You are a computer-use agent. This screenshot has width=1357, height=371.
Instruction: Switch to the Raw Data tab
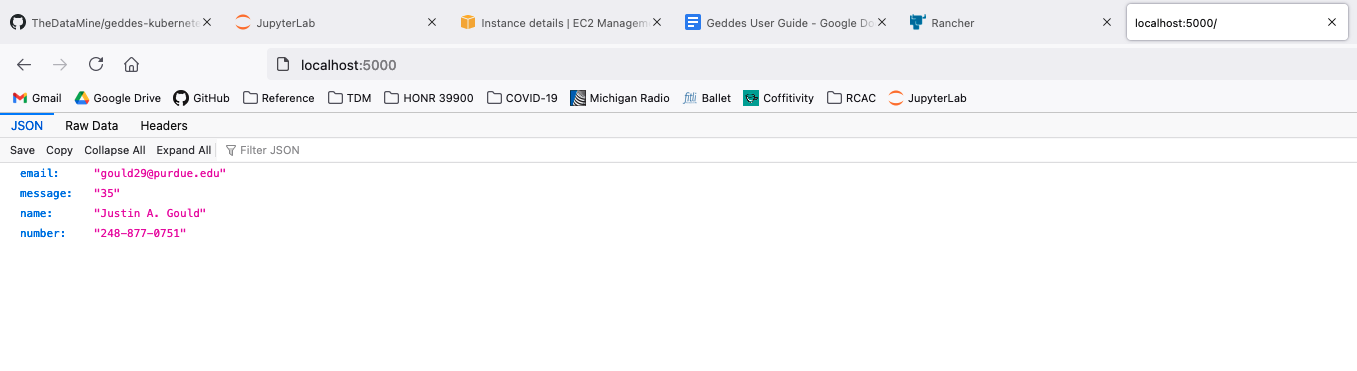click(x=92, y=126)
